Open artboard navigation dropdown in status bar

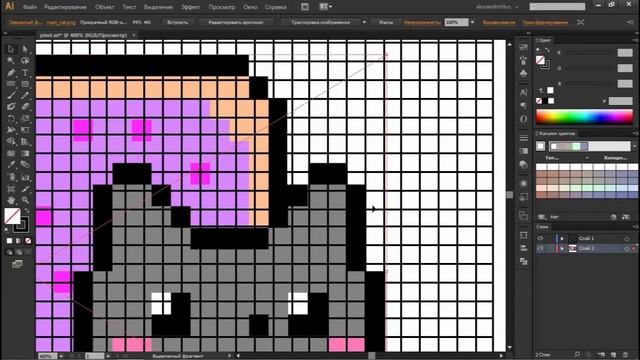108,356
